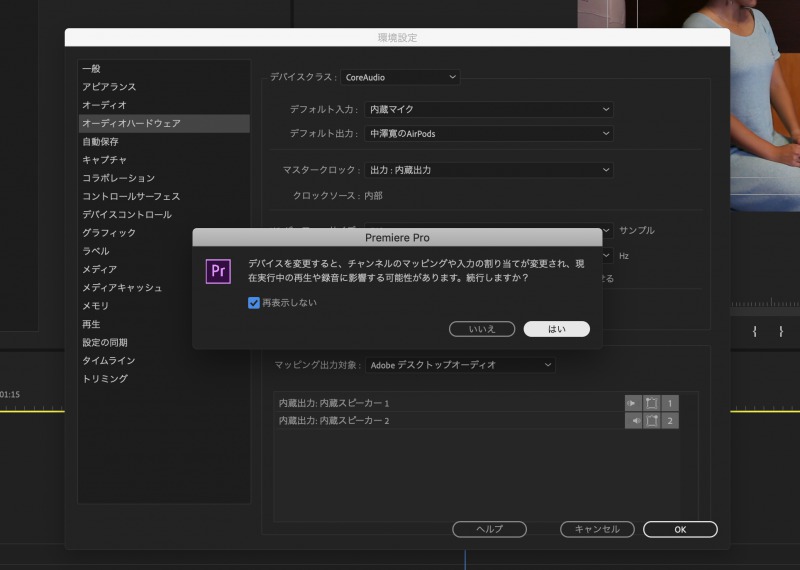
Task: Click left speaker icon on 内蔵スピーカー 1 row
Action: 633,403
